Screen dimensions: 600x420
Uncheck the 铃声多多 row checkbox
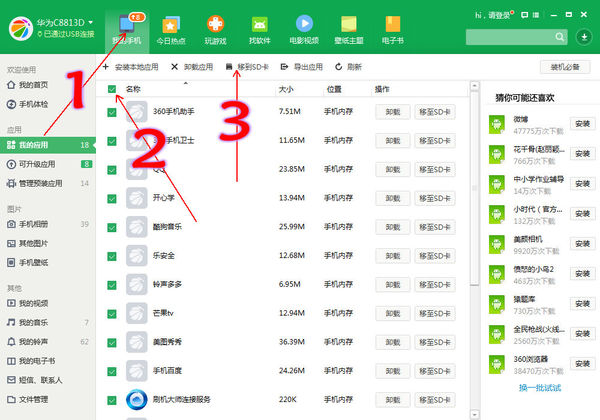point(112,285)
